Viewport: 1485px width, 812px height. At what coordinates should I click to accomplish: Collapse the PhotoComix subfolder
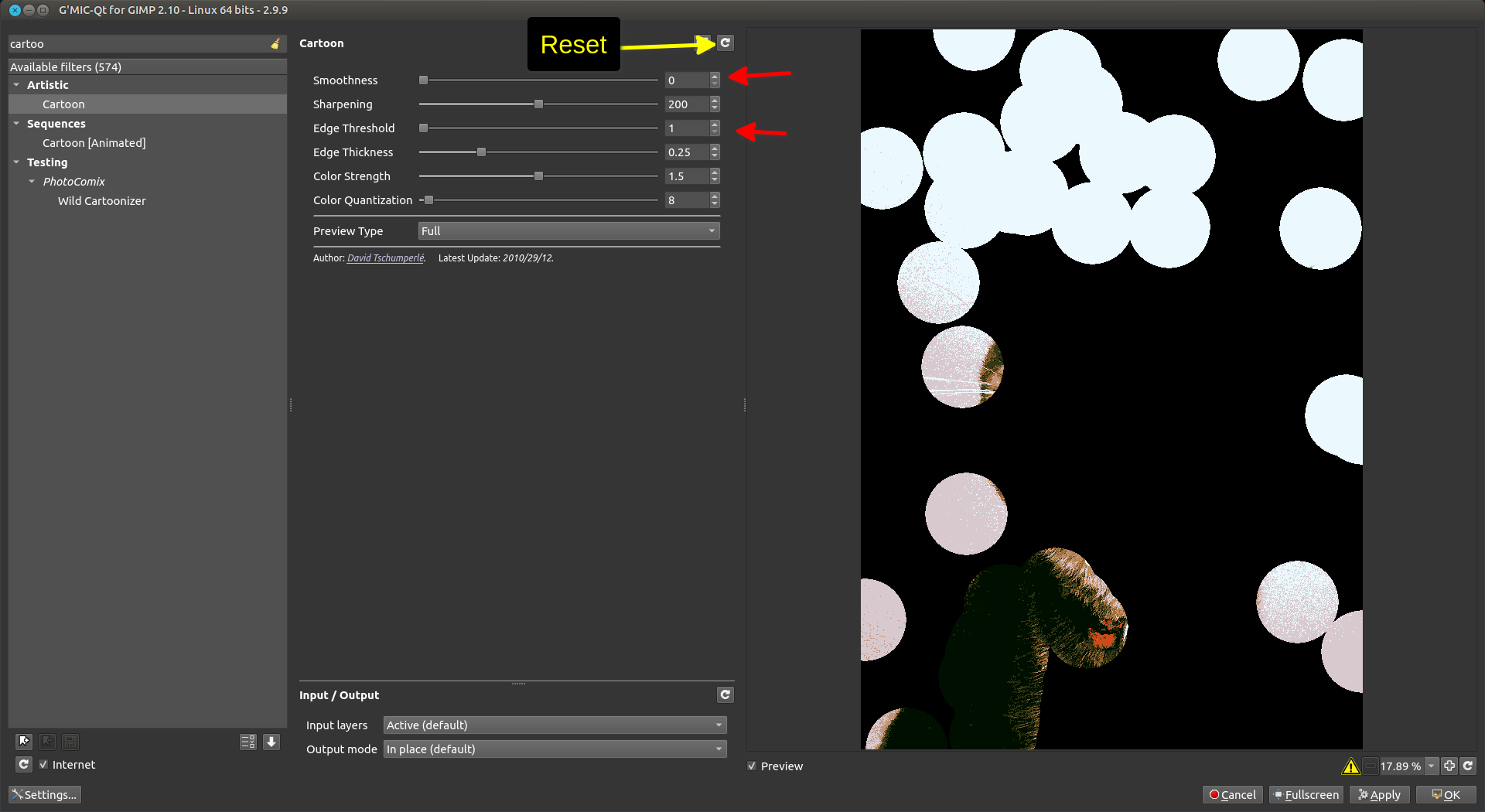click(x=32, y=182)
